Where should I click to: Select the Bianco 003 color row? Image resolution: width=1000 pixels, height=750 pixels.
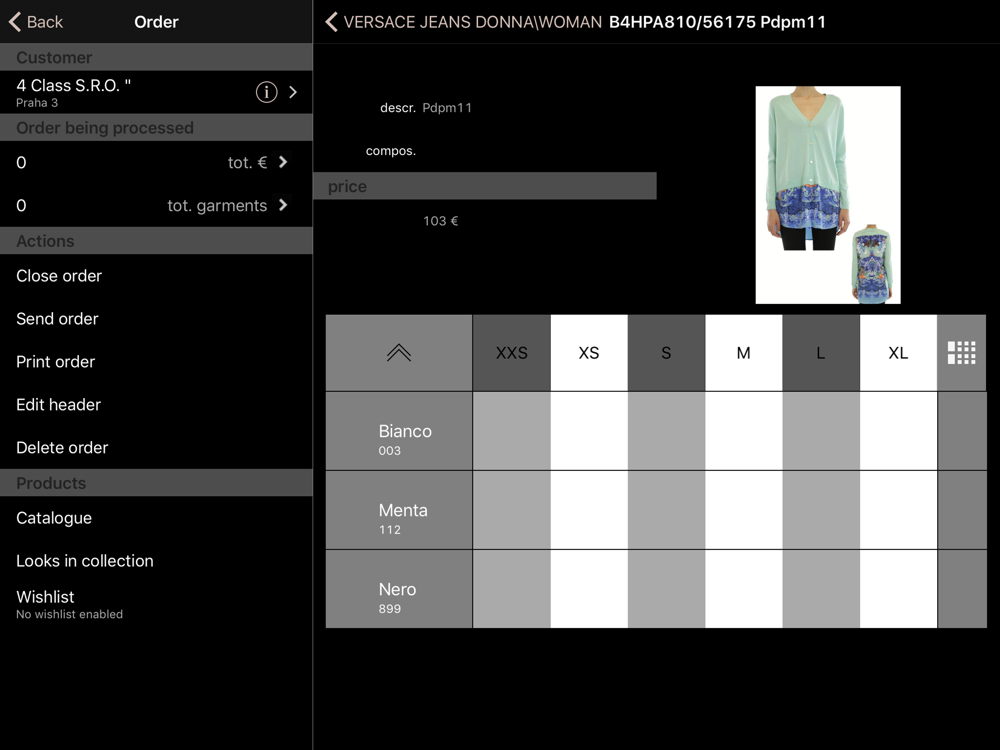[399, 431]
